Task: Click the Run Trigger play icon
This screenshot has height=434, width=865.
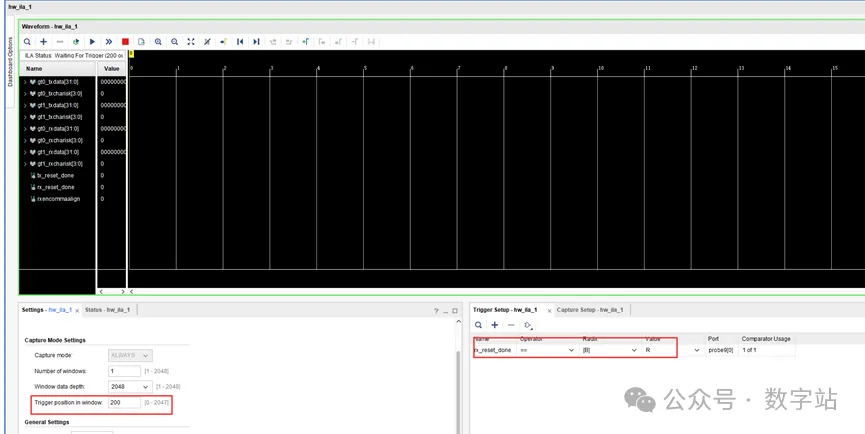Action: tap(92, 42)
